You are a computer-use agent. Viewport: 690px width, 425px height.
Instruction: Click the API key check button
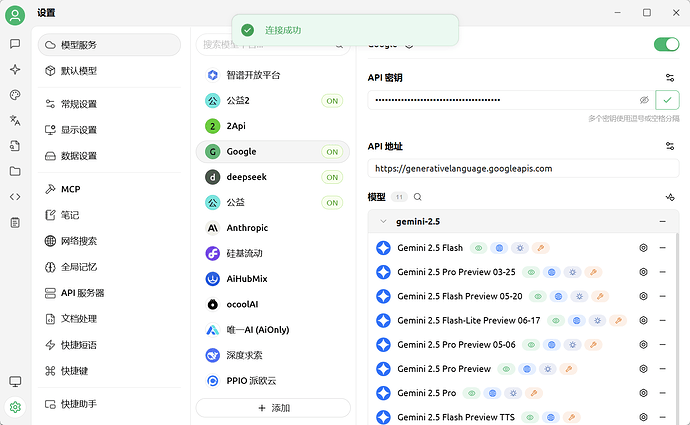click(x=667, y=100)
